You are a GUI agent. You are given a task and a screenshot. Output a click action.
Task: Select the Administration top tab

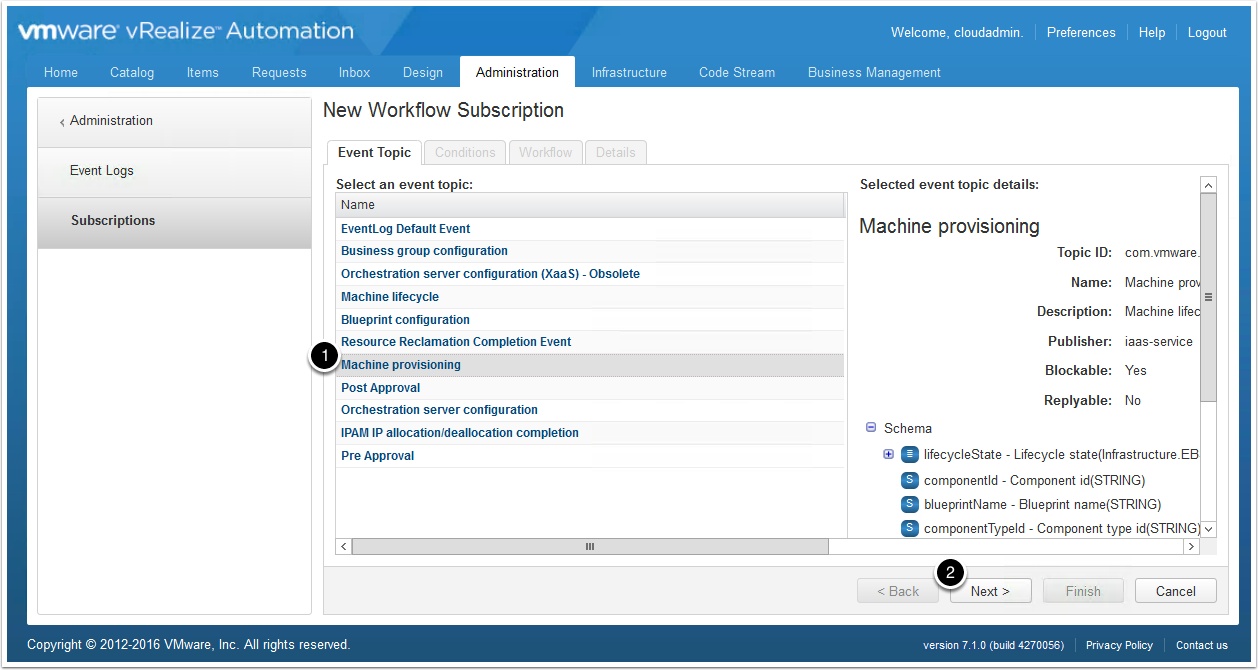pos(517,72)
